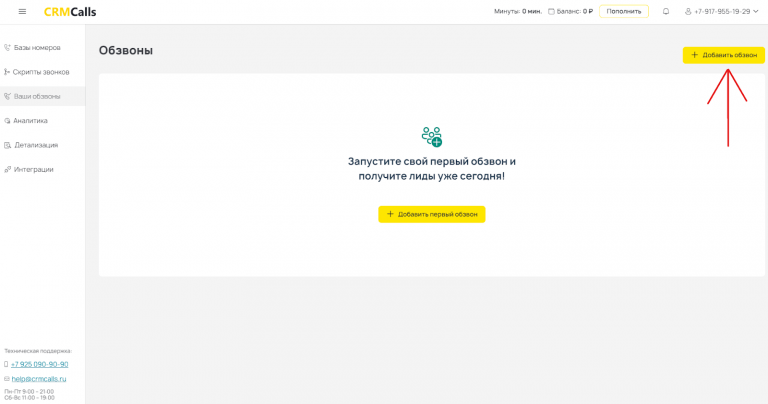Click the Интеграции sidebar icon
Viewport: 768px width, 404px height.
click(7, 169)
